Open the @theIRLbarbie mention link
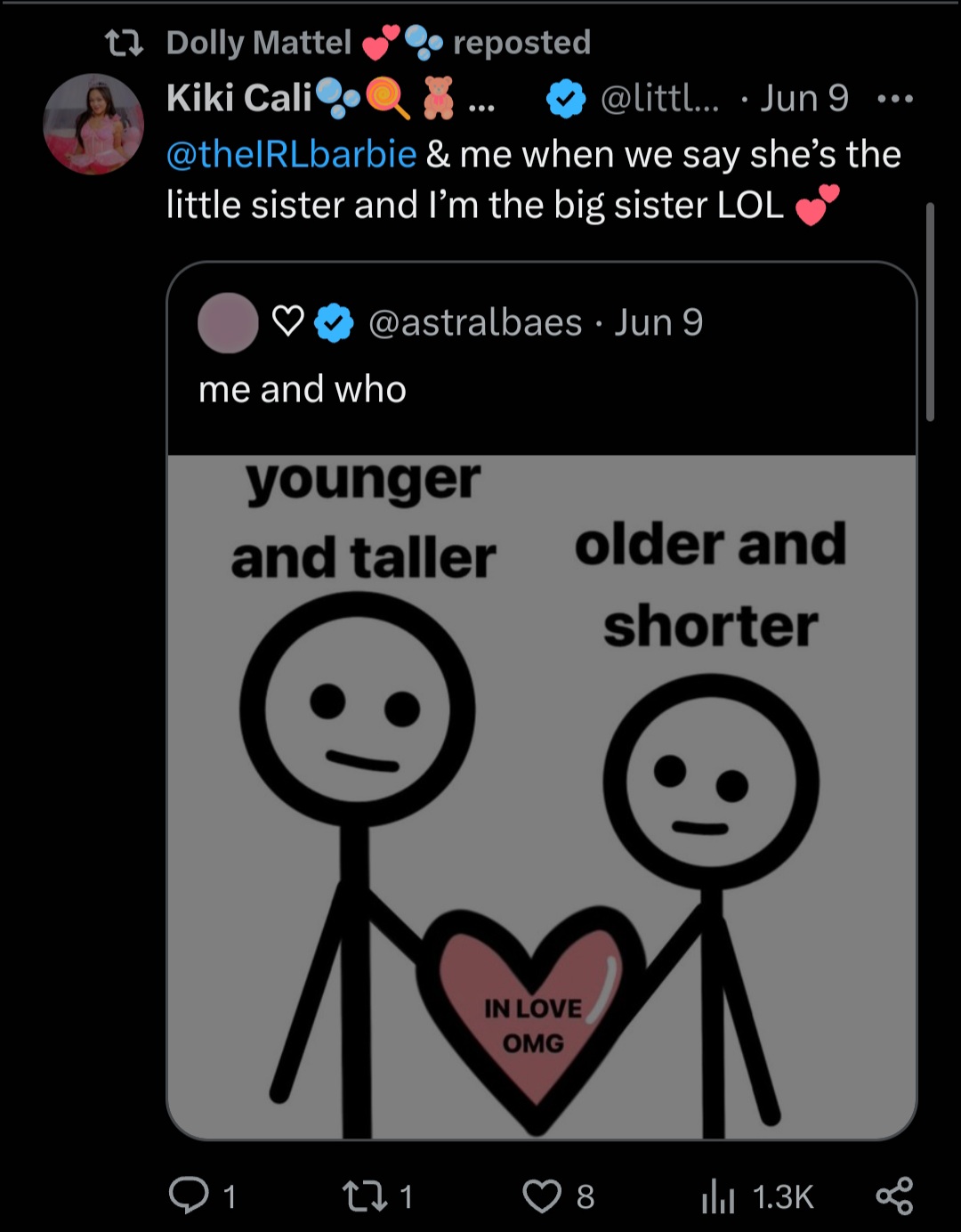This screenshot has height=1232, width=961. click(292, 154)
